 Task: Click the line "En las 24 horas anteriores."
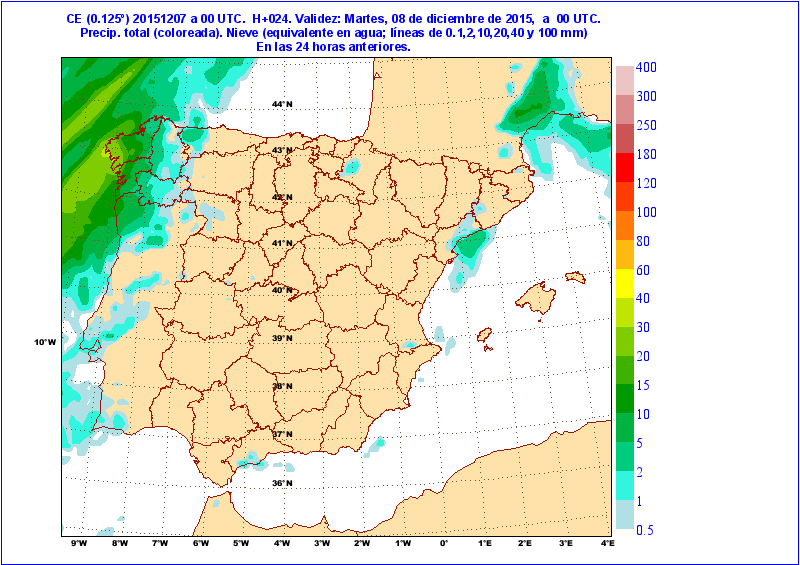[334, 46]
